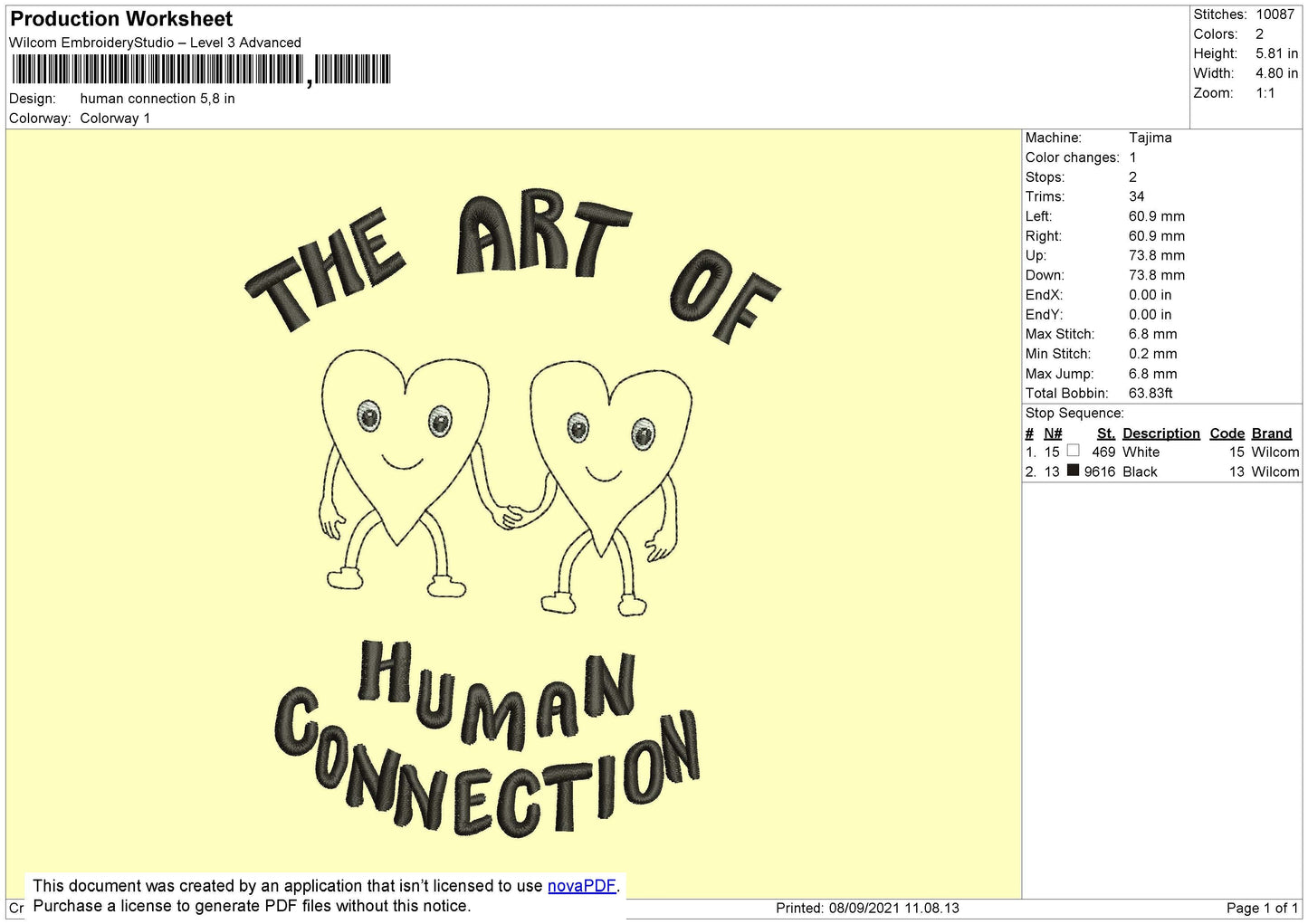The height and width of the screenshot is (924, 1308).
Task: Click the 'Colorway 1' value
Action: (115, 119)
